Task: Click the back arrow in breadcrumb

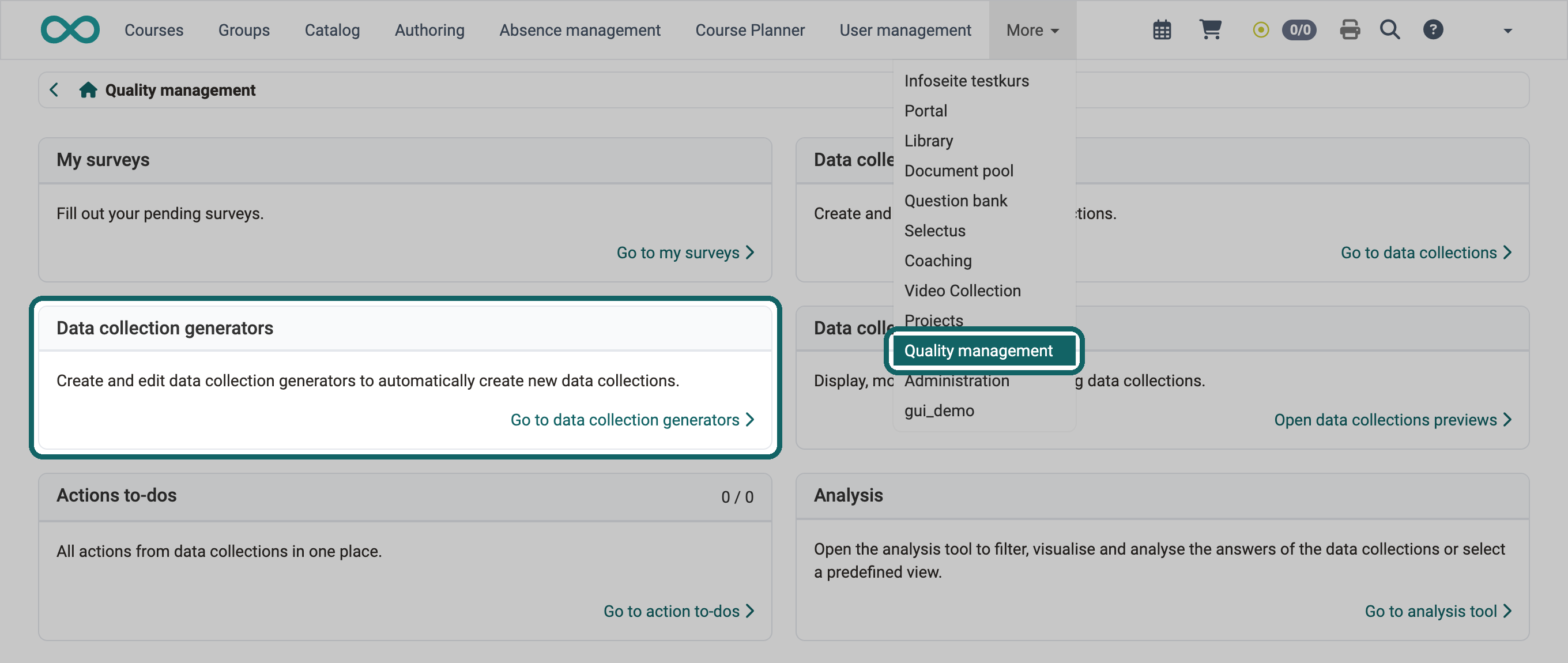Action: tap(54, 90)
